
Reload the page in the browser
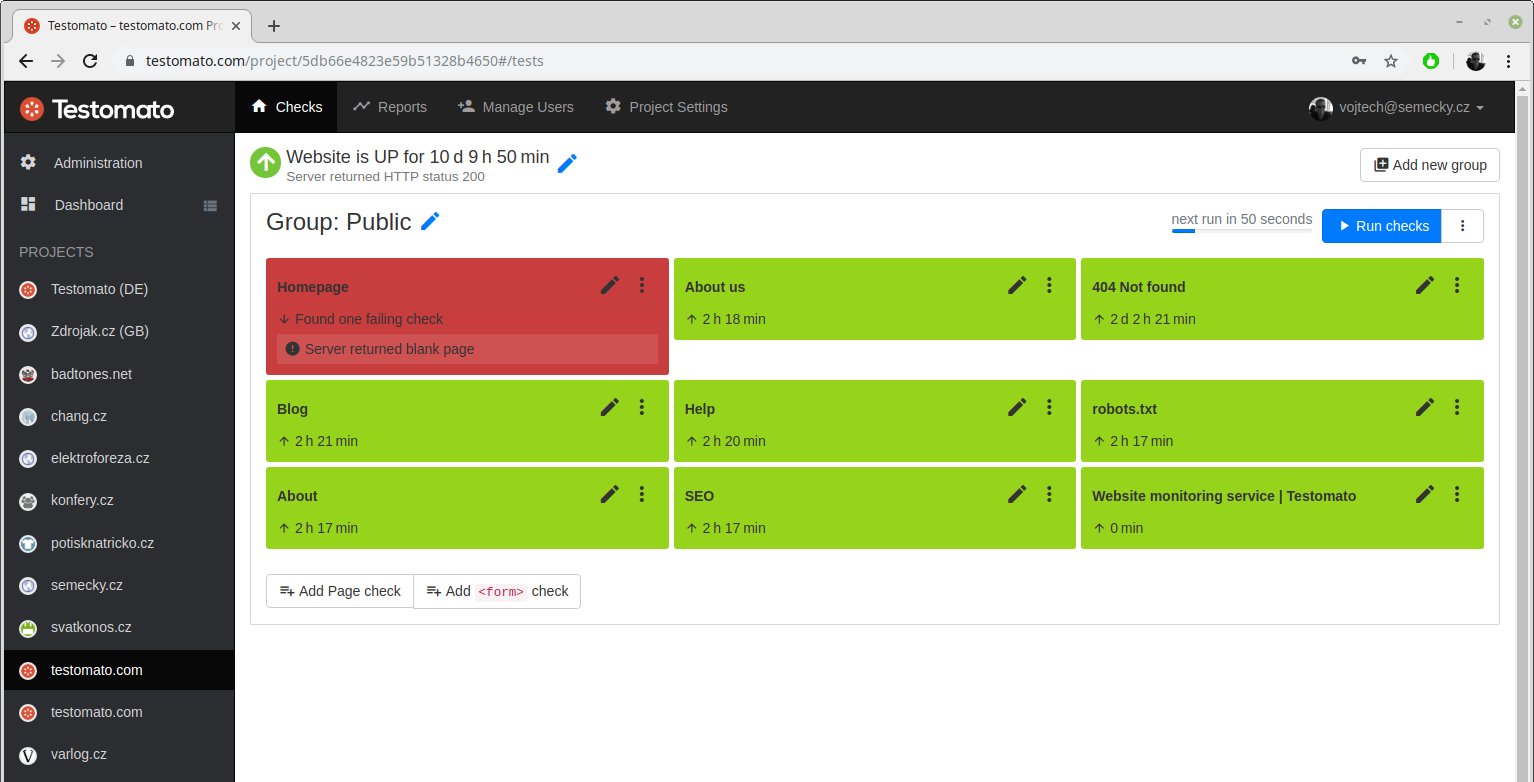coord(90,61)
